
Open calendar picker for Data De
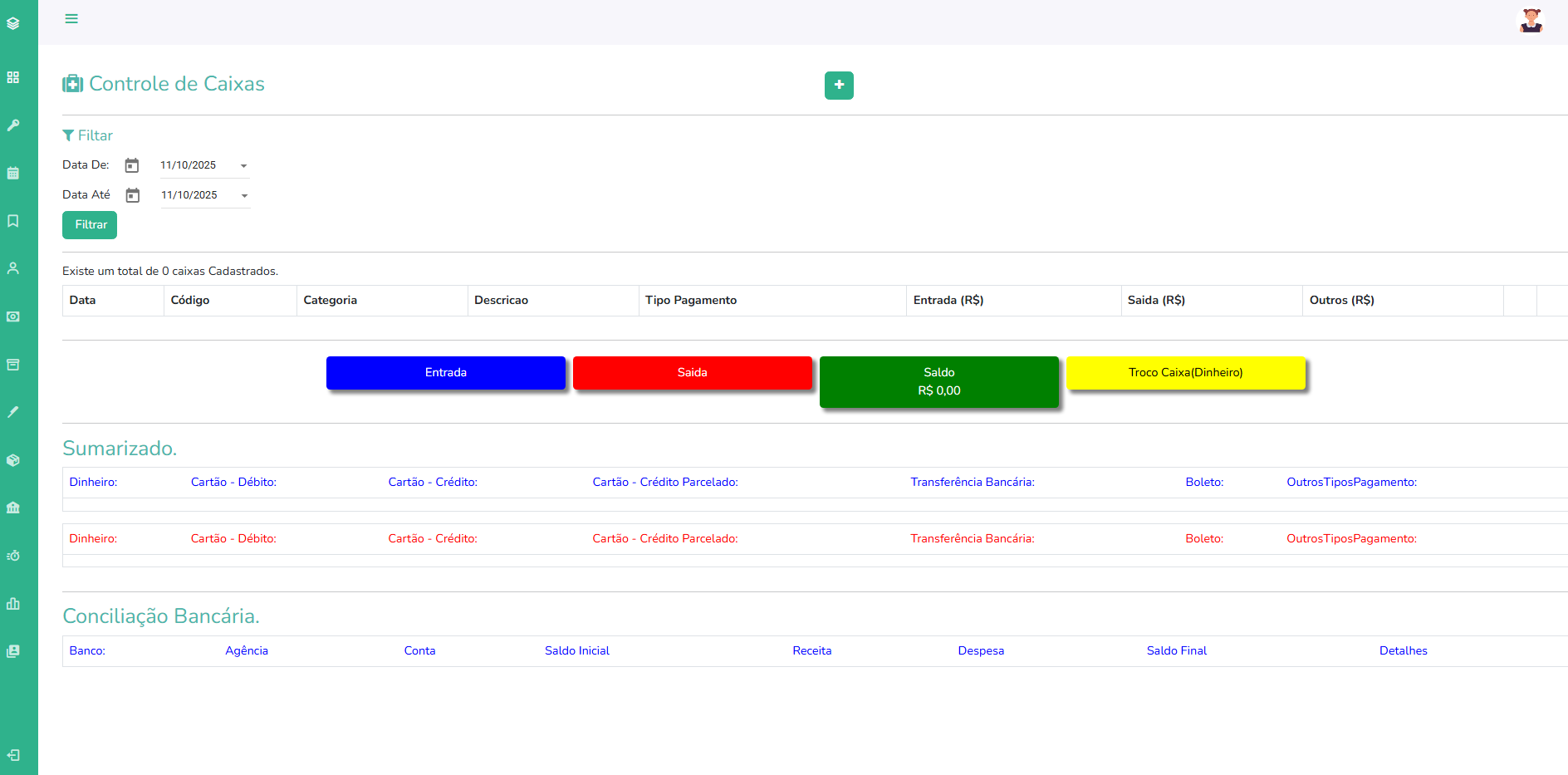132,165
